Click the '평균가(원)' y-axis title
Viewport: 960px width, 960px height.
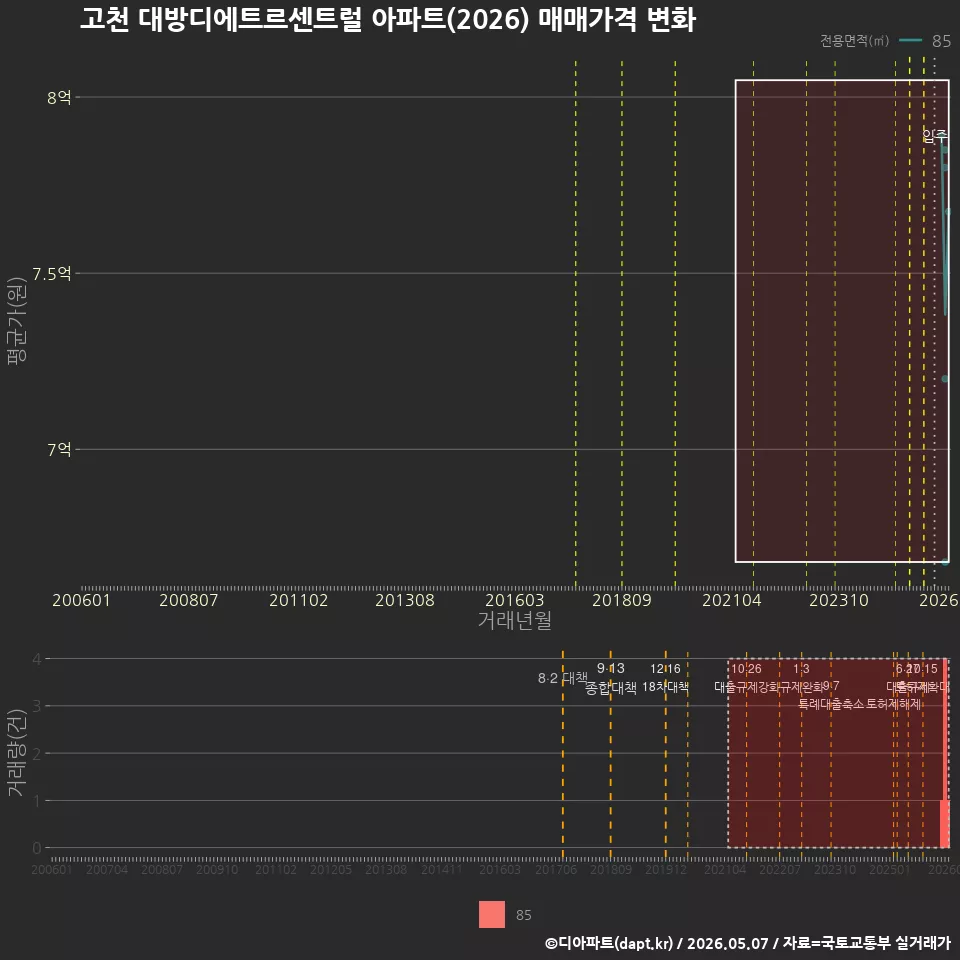click(17, 321)
